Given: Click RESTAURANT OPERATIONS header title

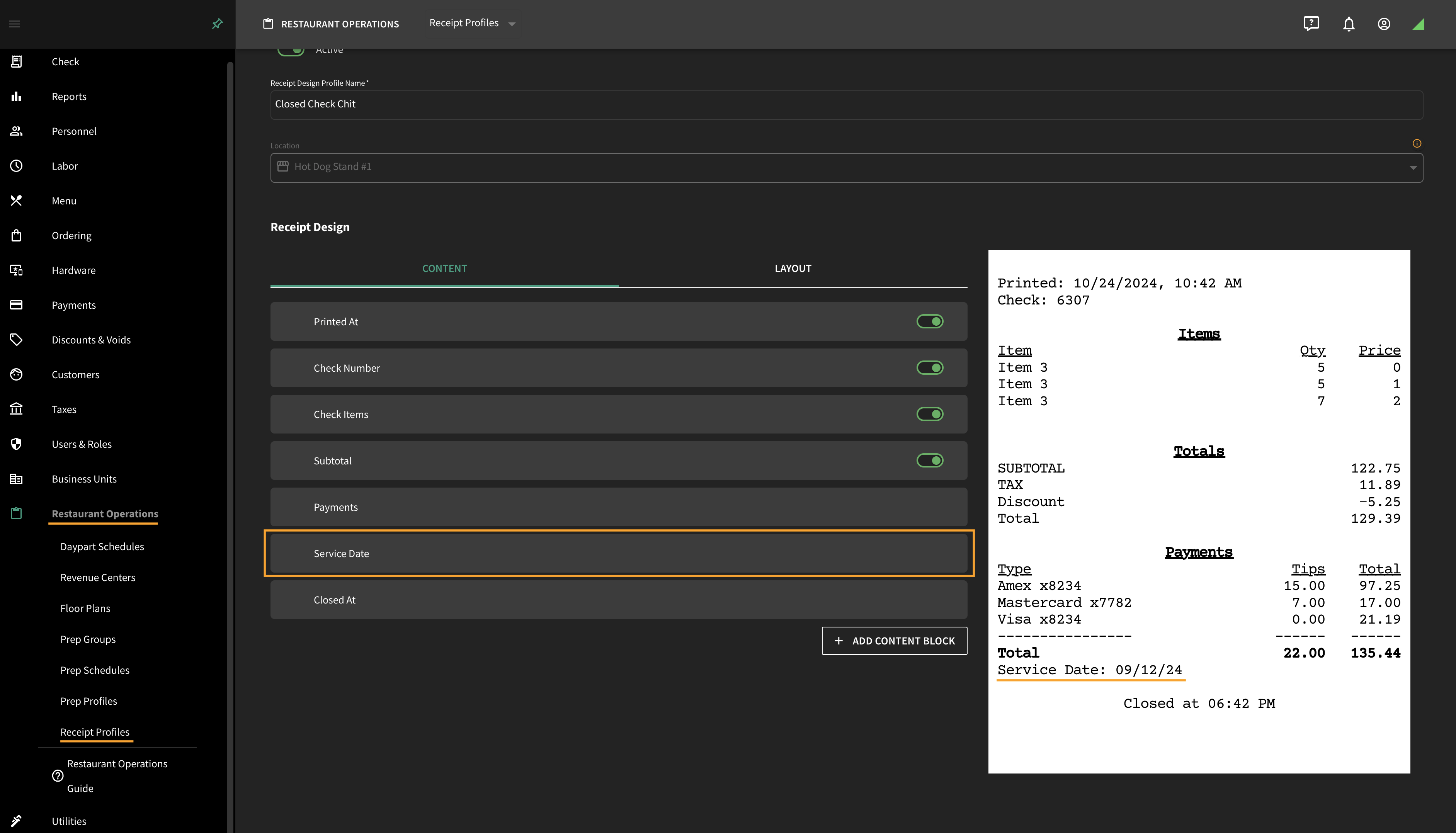Looking at the screenshot, I should click(x=340, y=24).
